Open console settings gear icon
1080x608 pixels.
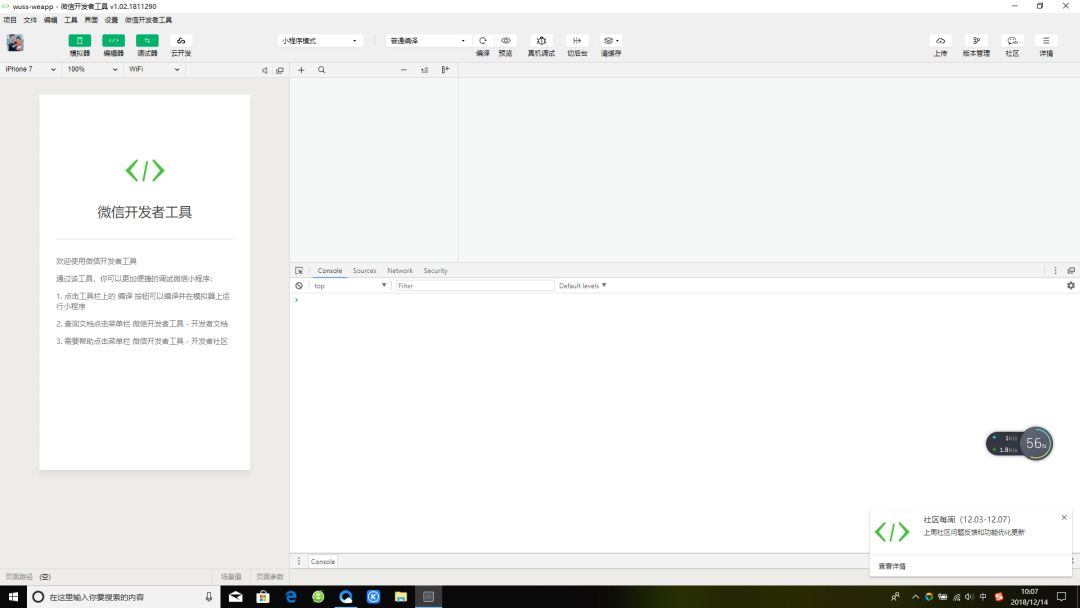point(1071,286)
